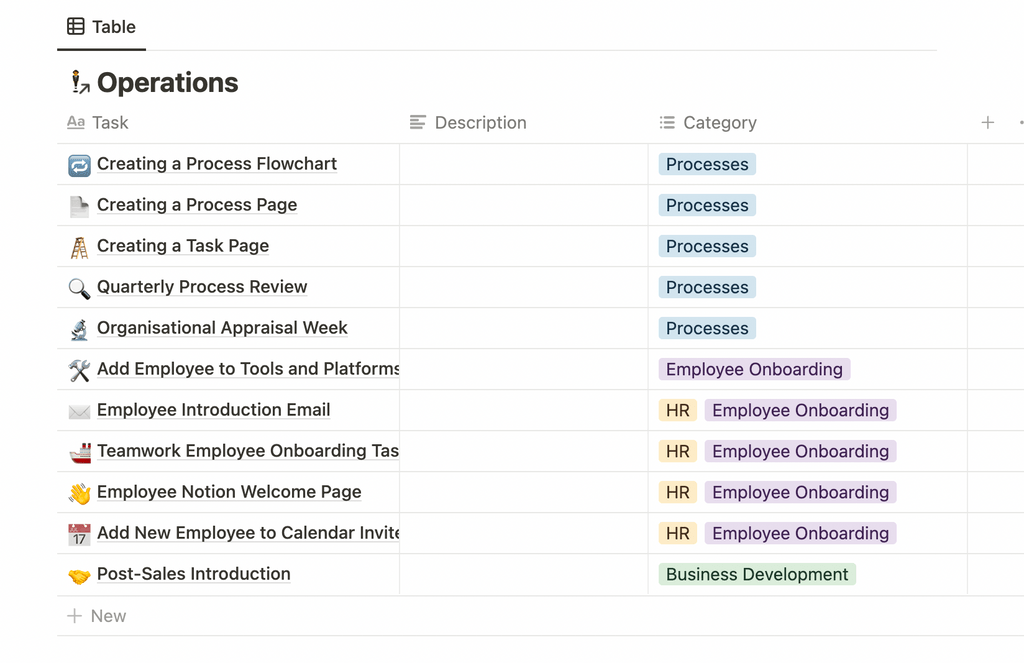The height and width of the screenshot is (663, 1024).
Task: Click the magnifying glass icon beside Quarterly Process Review
Action: coord(79,288)
